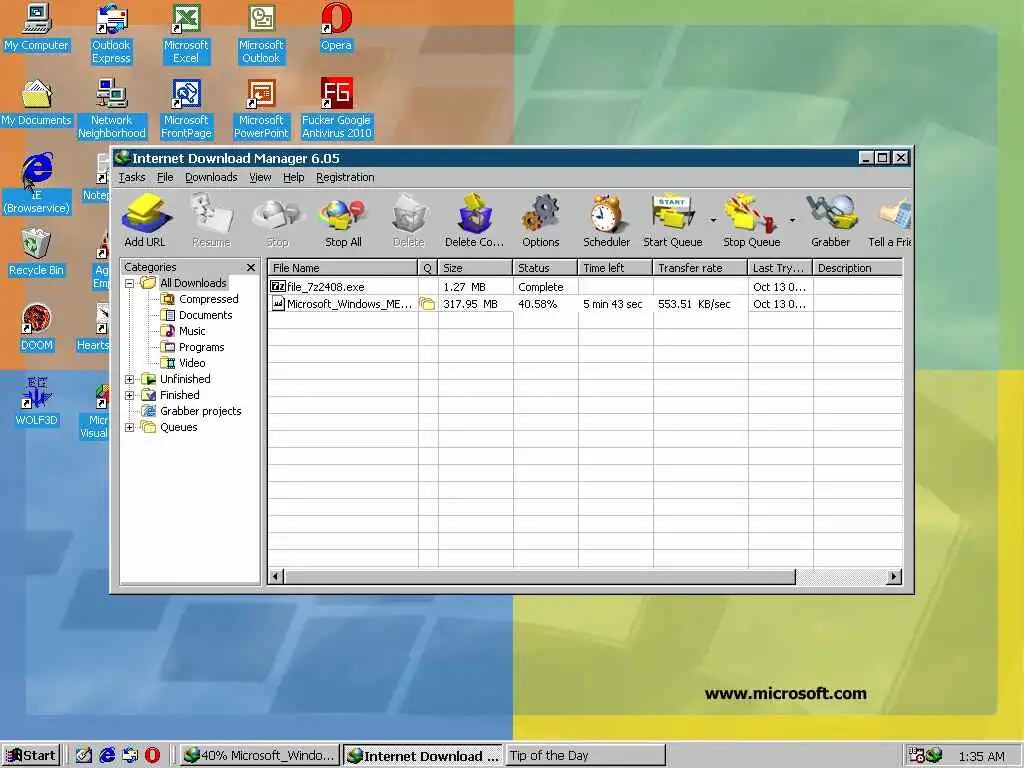Select Opera desktop icon
The width and height of the screenshot is (1024, 768).
[x=336, y=27]
